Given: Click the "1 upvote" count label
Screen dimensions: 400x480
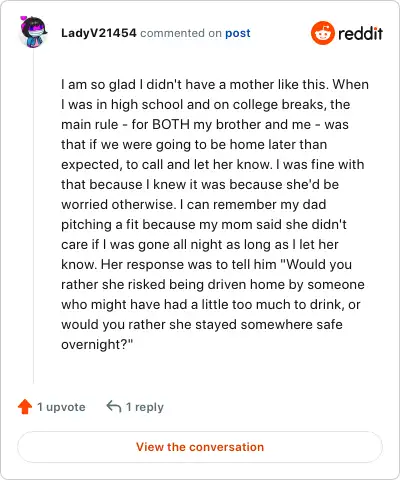Looking at the screenshot, I should coord(61,407).
